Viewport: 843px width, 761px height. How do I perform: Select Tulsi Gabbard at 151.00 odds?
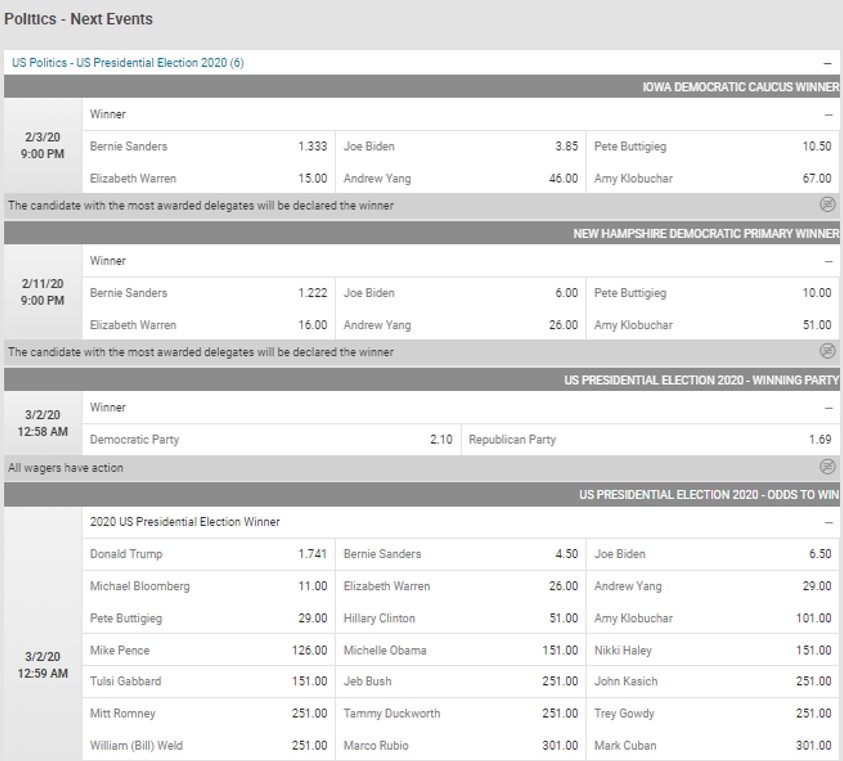click(209, 681)
